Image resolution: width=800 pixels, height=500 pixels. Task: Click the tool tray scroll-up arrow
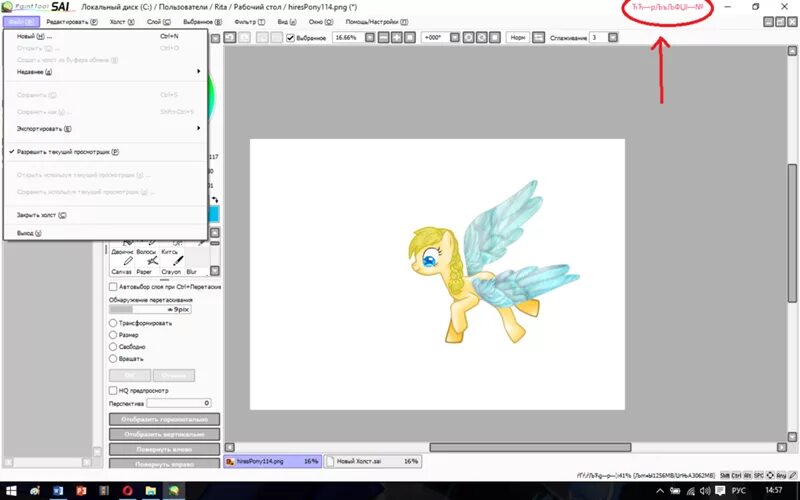coord(215,233)
